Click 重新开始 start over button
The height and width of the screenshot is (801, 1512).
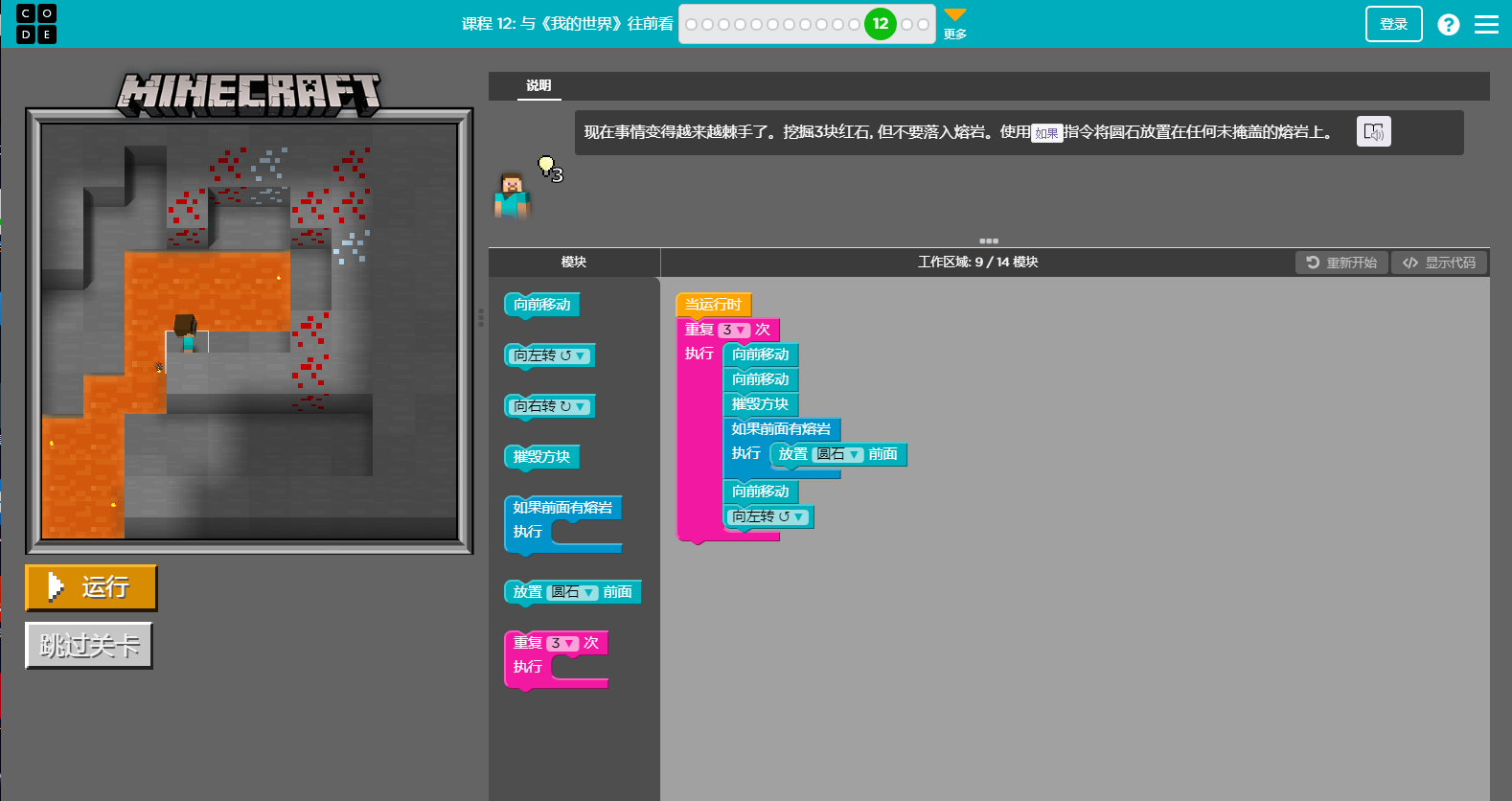pos(1341,263)
